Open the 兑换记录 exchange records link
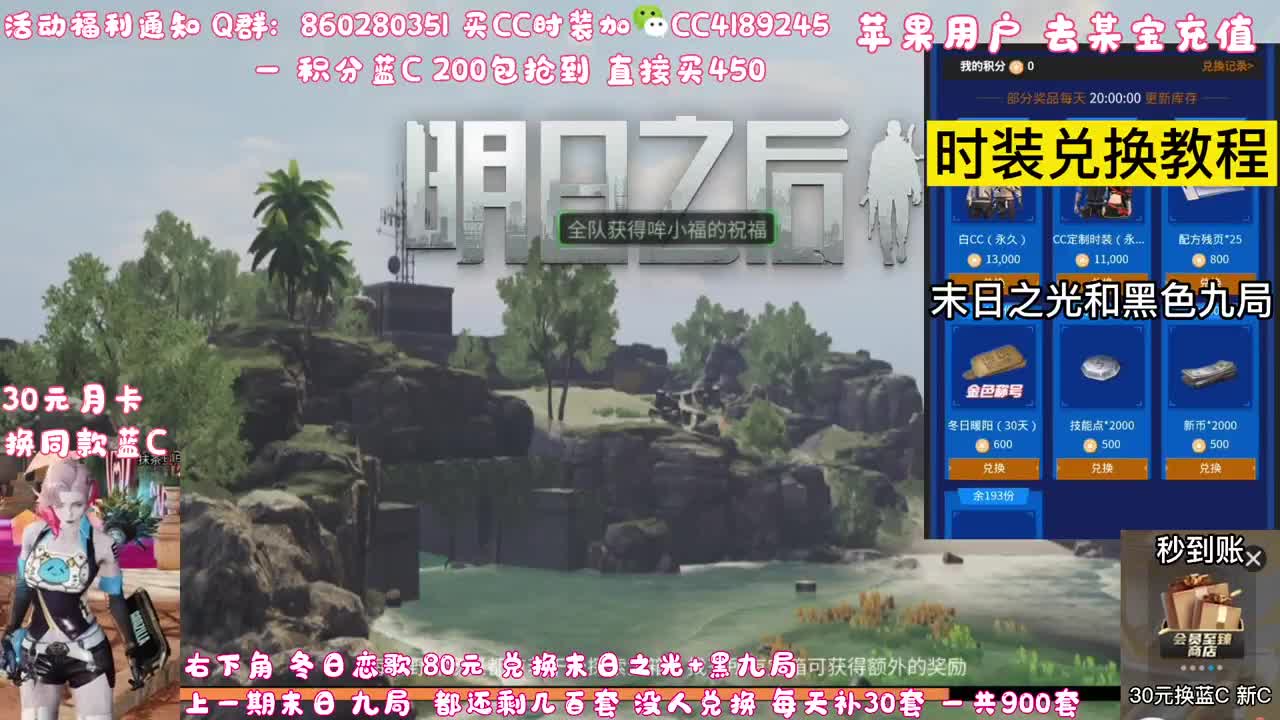The width and height of the screenshot is (1280, 720). [x=1229, y=66]
